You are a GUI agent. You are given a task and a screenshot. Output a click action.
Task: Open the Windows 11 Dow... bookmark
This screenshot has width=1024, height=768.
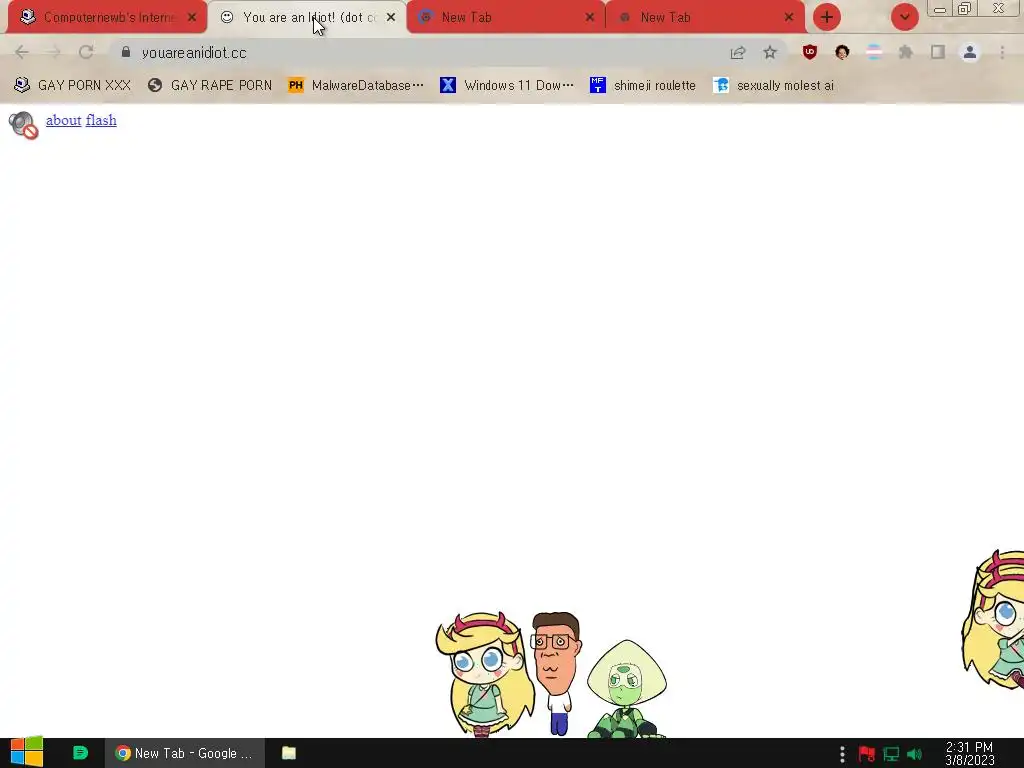[507, 85]
